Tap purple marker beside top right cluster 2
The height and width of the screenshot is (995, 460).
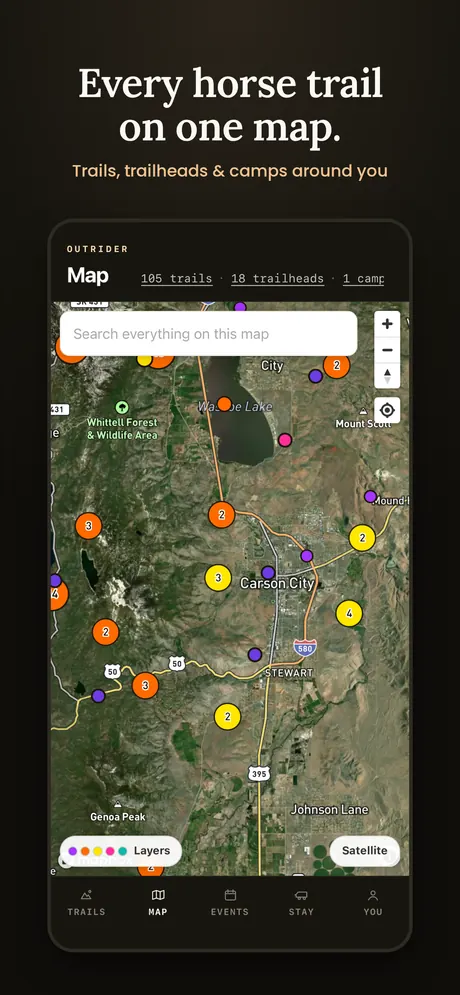tap(315, 376)
